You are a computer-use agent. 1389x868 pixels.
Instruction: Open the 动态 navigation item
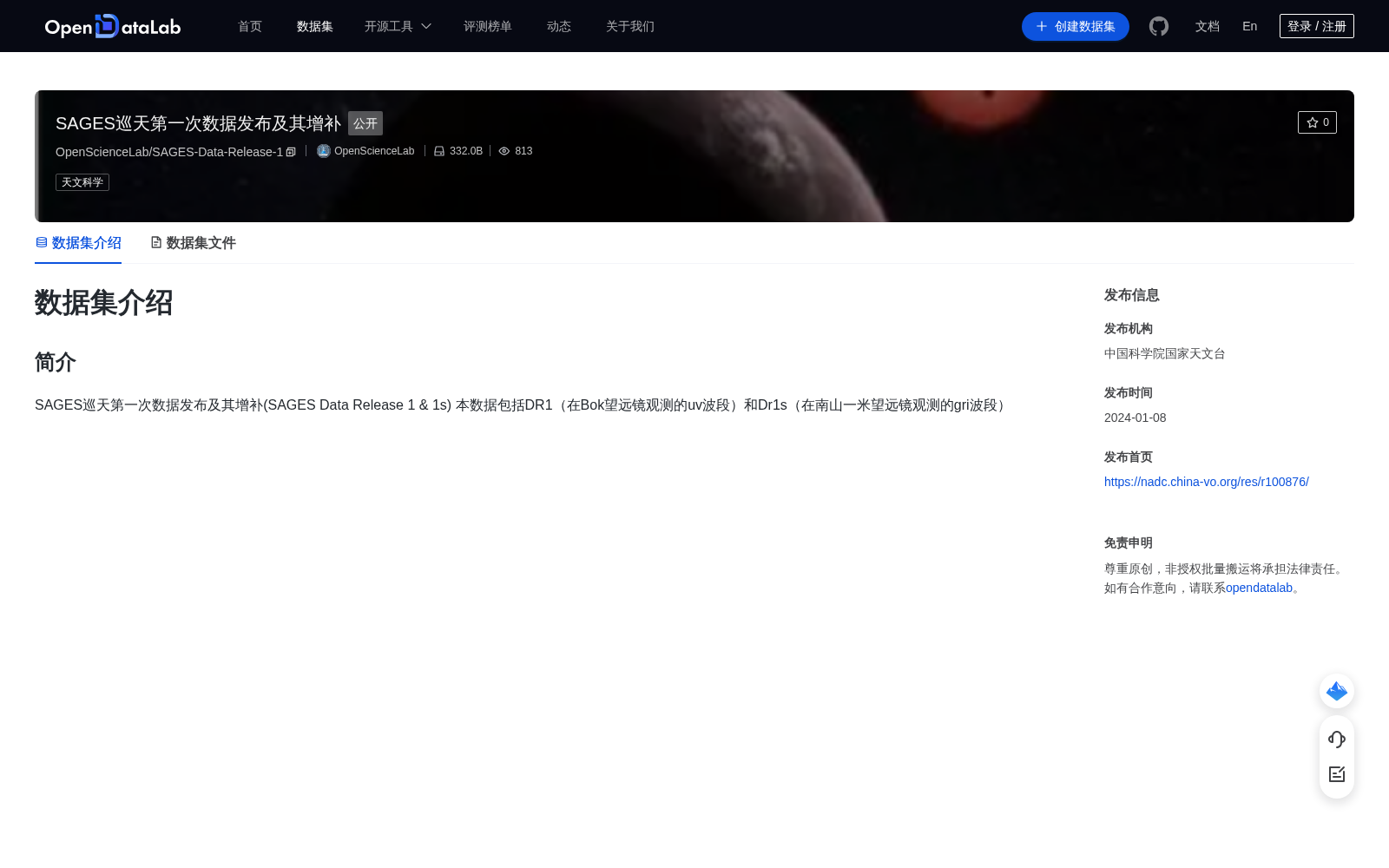point(559,26)
